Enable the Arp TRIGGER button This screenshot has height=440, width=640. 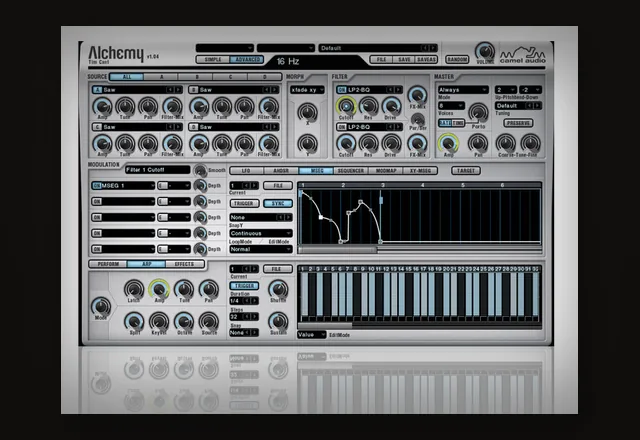(x=244, y=286)
